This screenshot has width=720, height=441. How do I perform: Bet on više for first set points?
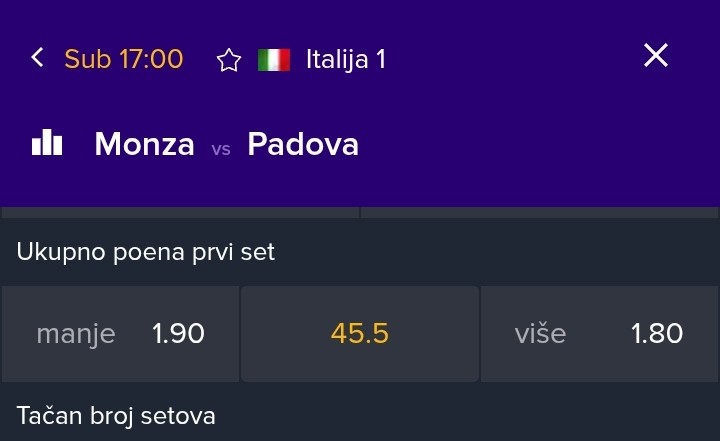[x=599, y=334]
